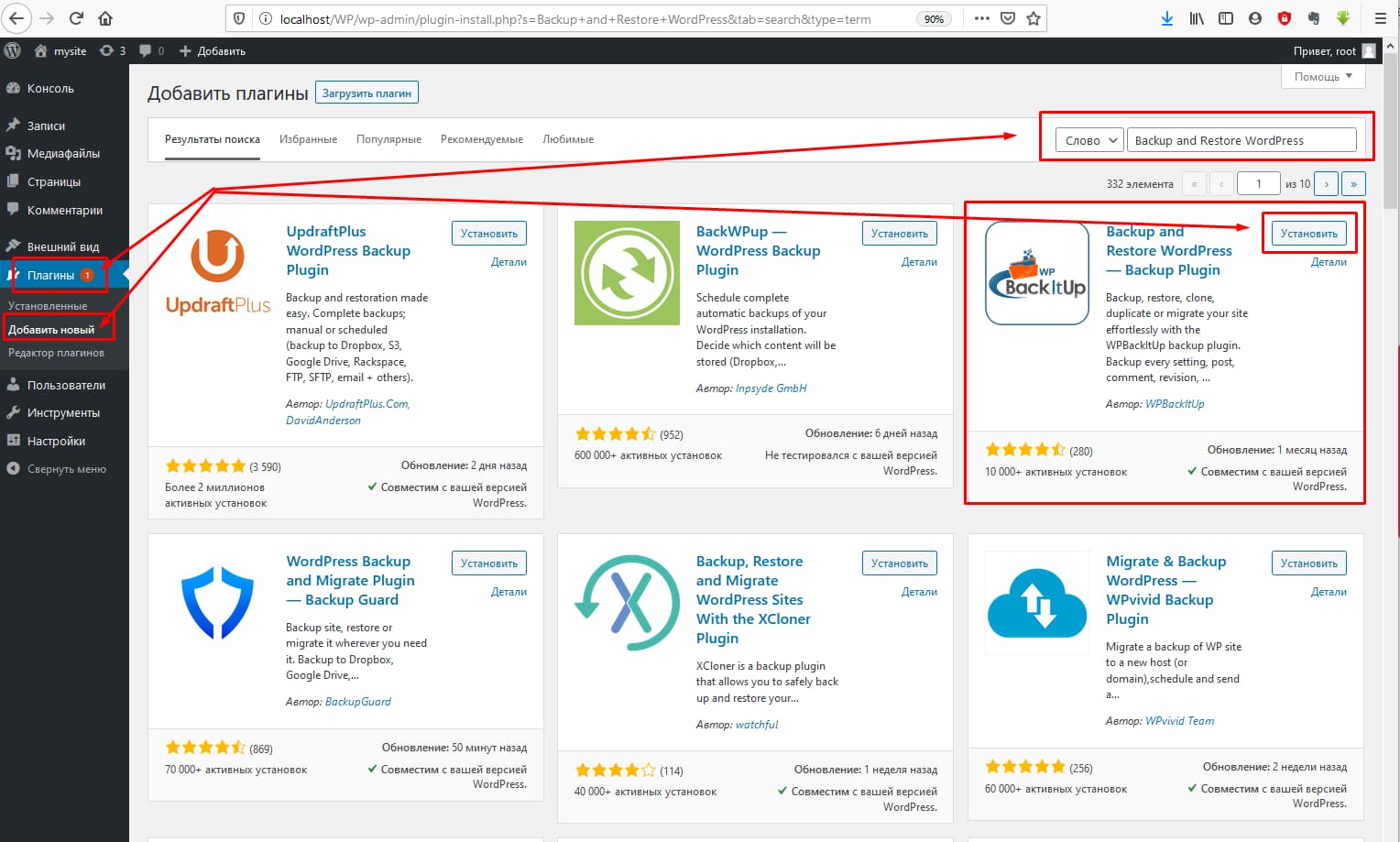Screen dimensions: 1400x842
Task: Expand the Помощь help panel
Action: (x=1323, y=77)
